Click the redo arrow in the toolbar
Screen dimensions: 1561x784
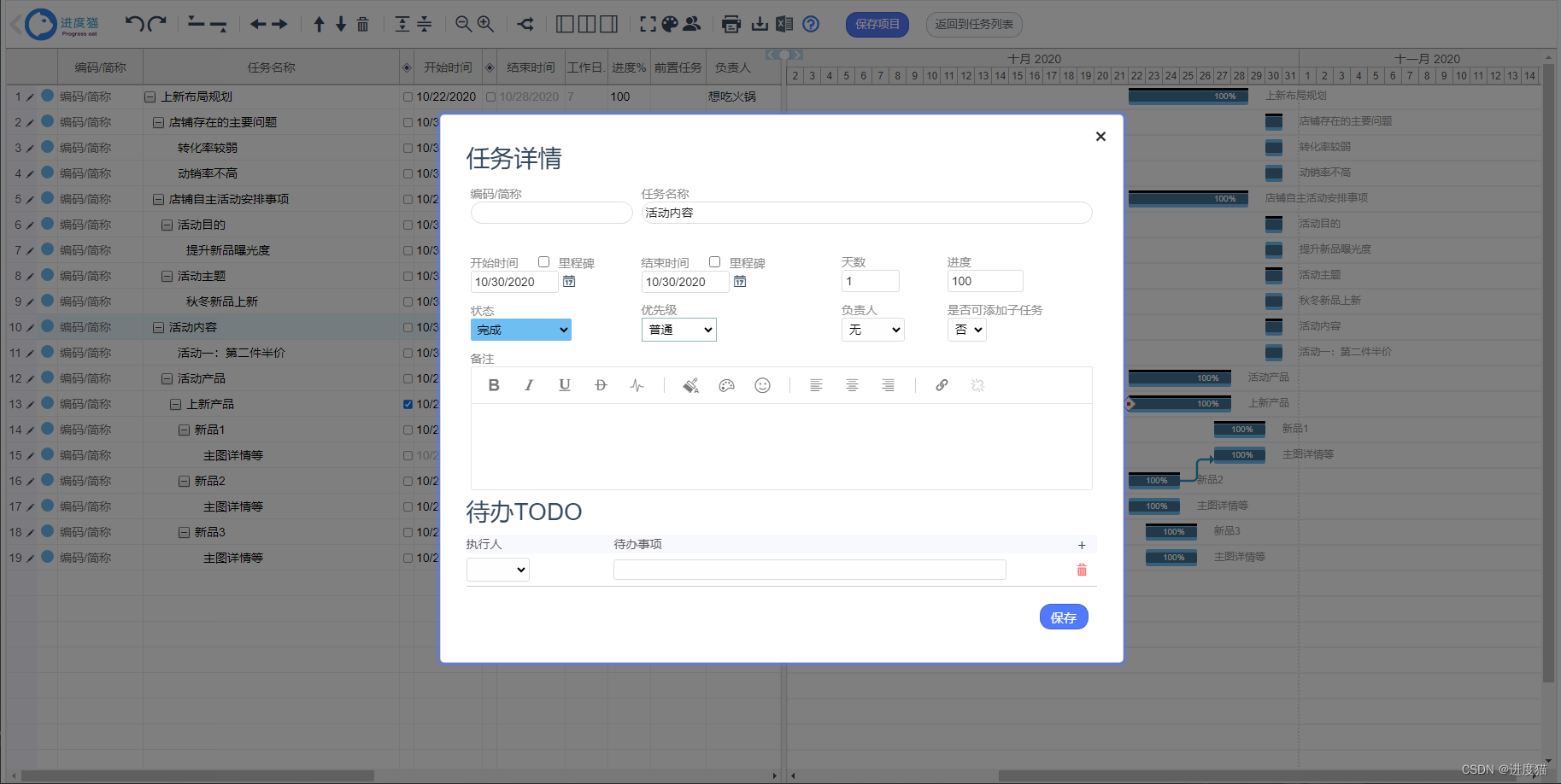coord(156,24)
